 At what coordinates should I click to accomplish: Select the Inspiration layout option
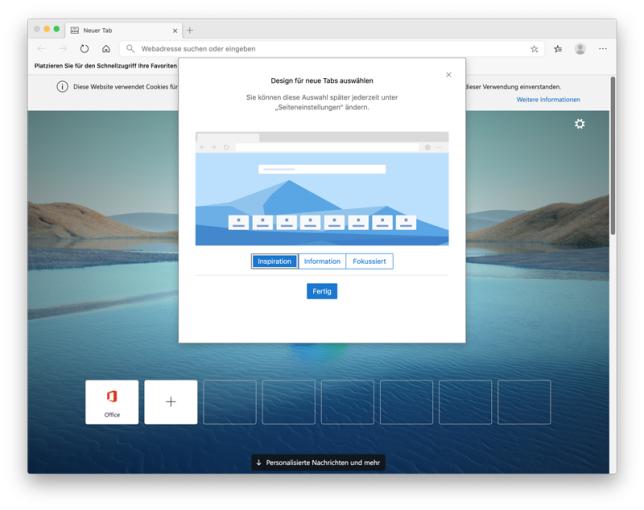(x=274, y=261)
